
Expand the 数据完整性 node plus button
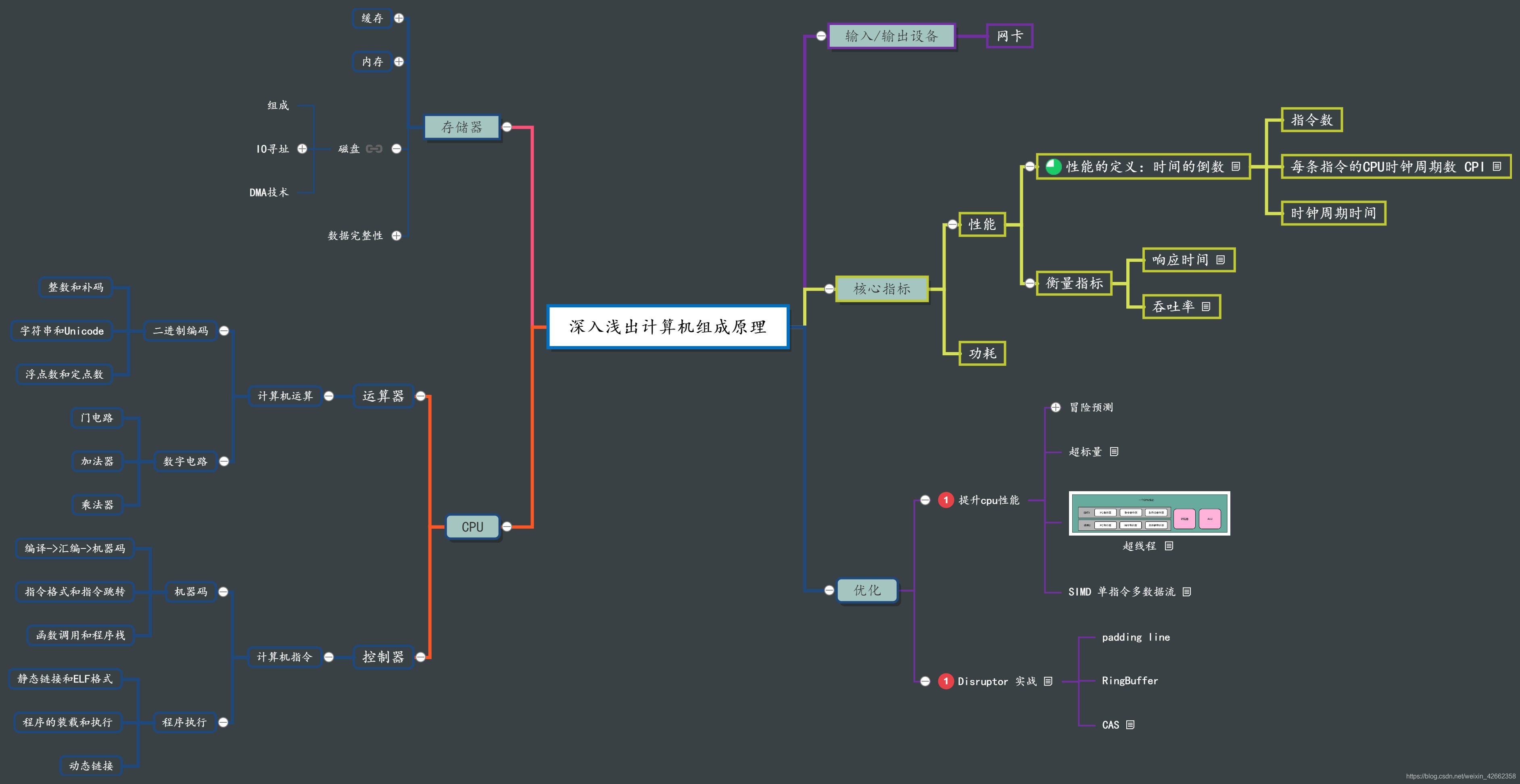coord(397,236)
